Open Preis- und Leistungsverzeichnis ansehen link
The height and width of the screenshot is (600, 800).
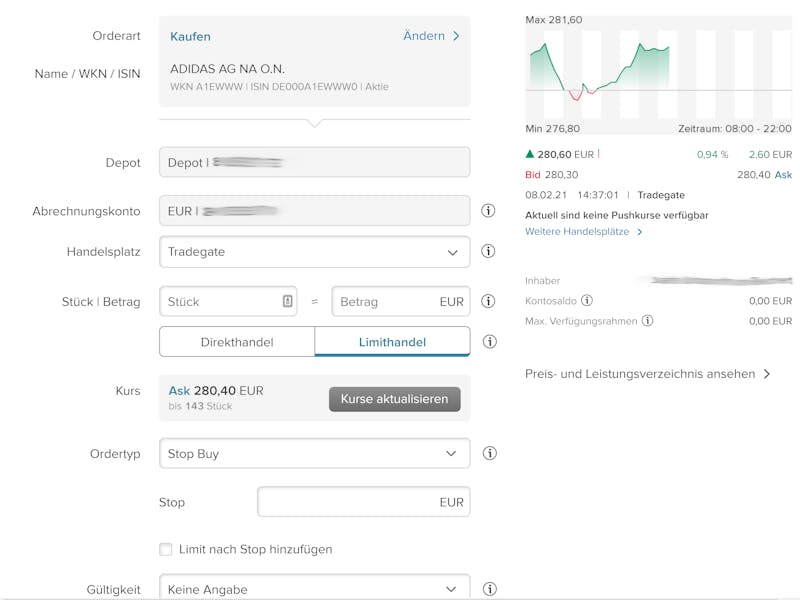tap(640, 374)
